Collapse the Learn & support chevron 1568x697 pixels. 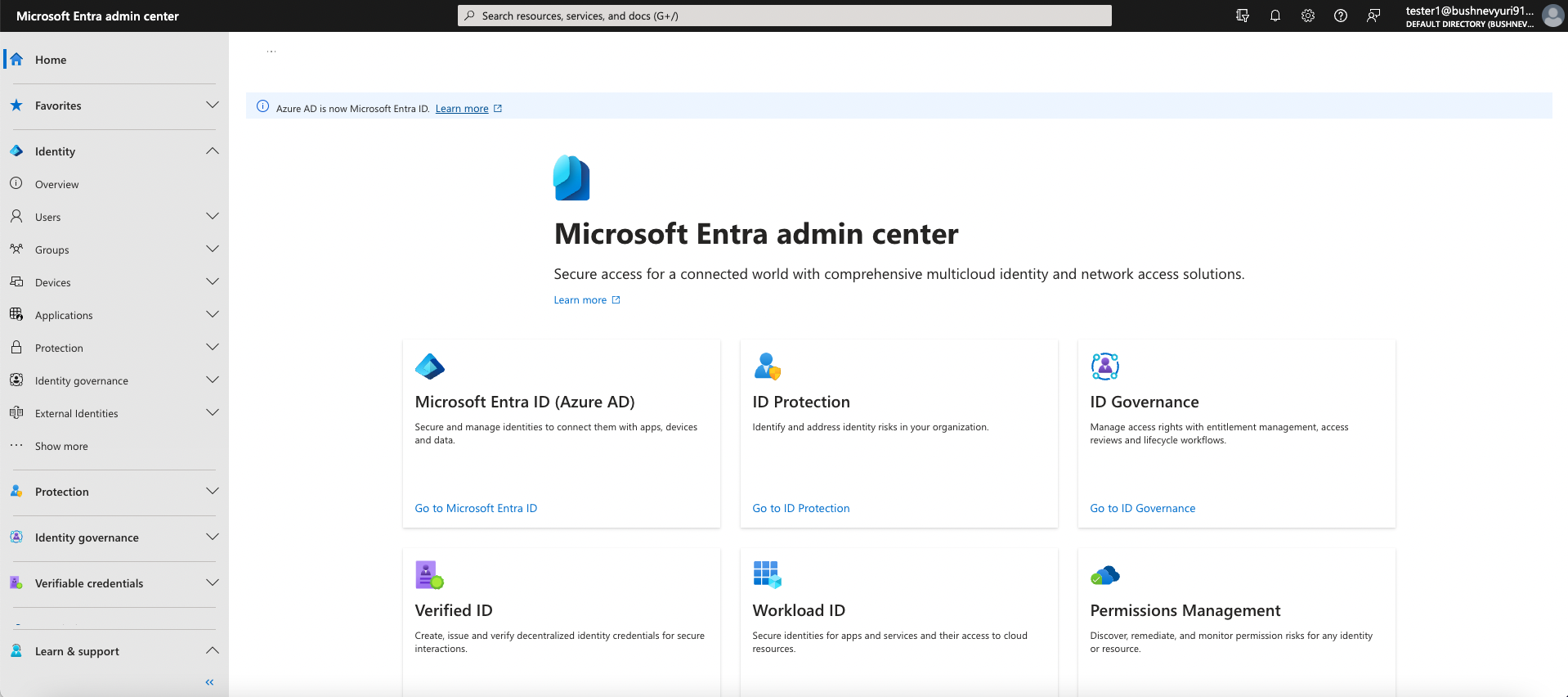213,650
